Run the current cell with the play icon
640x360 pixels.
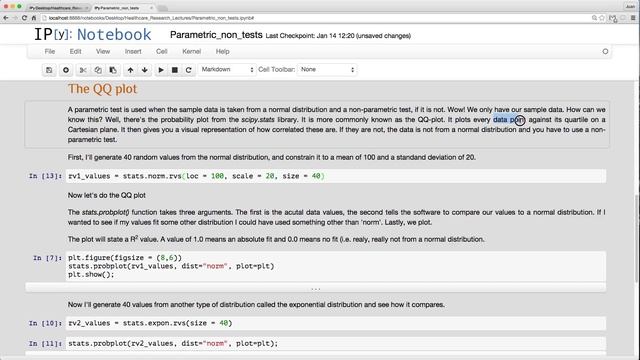point(161,70)
